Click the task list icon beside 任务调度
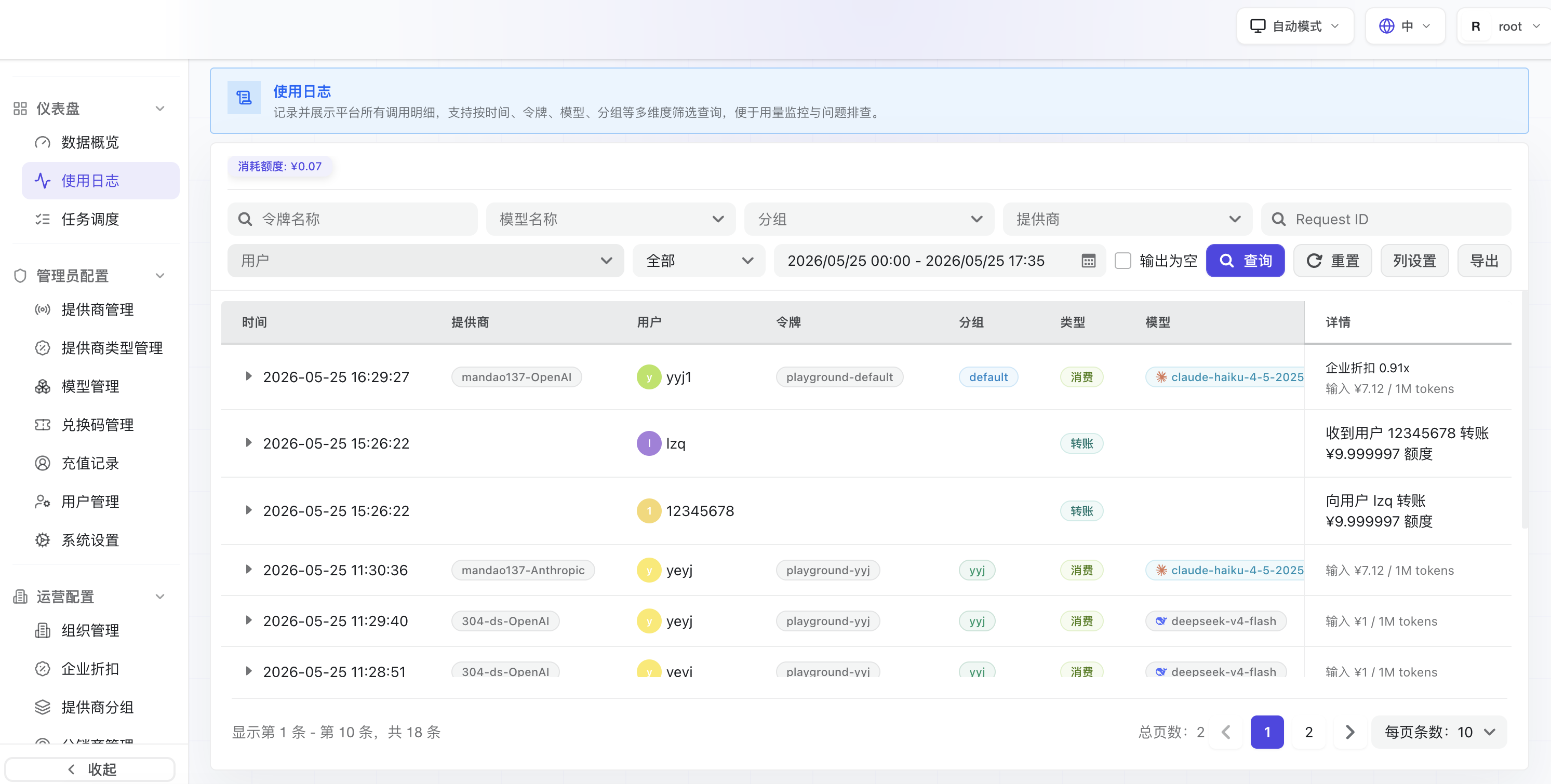Image resolution: width=1551 pixels, height=784 pixels. pos(42,219)
